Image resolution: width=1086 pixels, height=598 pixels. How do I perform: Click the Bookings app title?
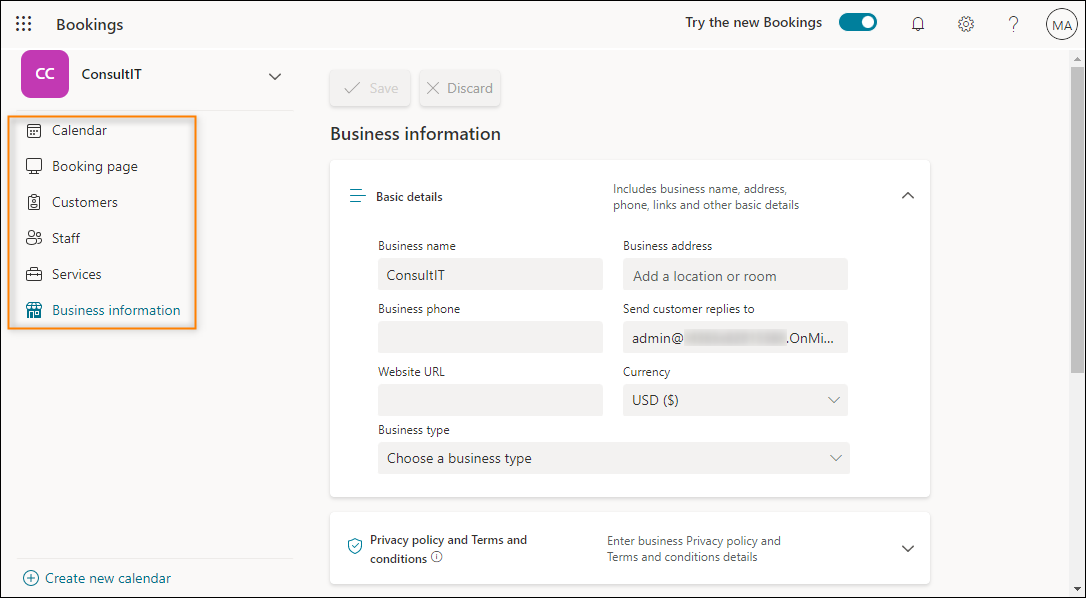(89, 24)
